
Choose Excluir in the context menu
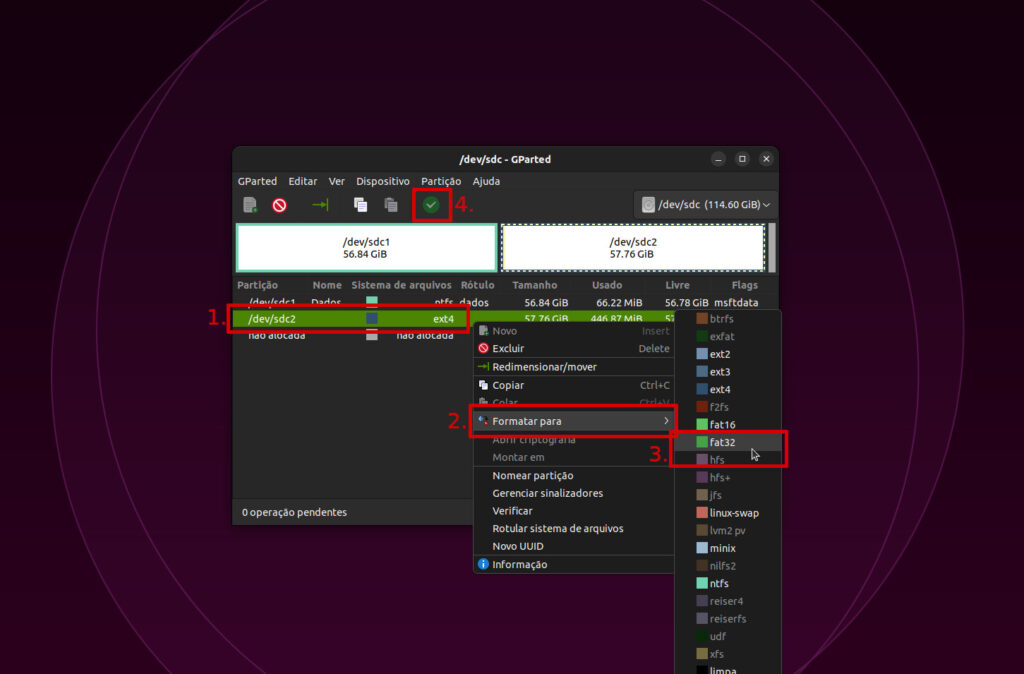pyautogui.click(x=574, y=349)
